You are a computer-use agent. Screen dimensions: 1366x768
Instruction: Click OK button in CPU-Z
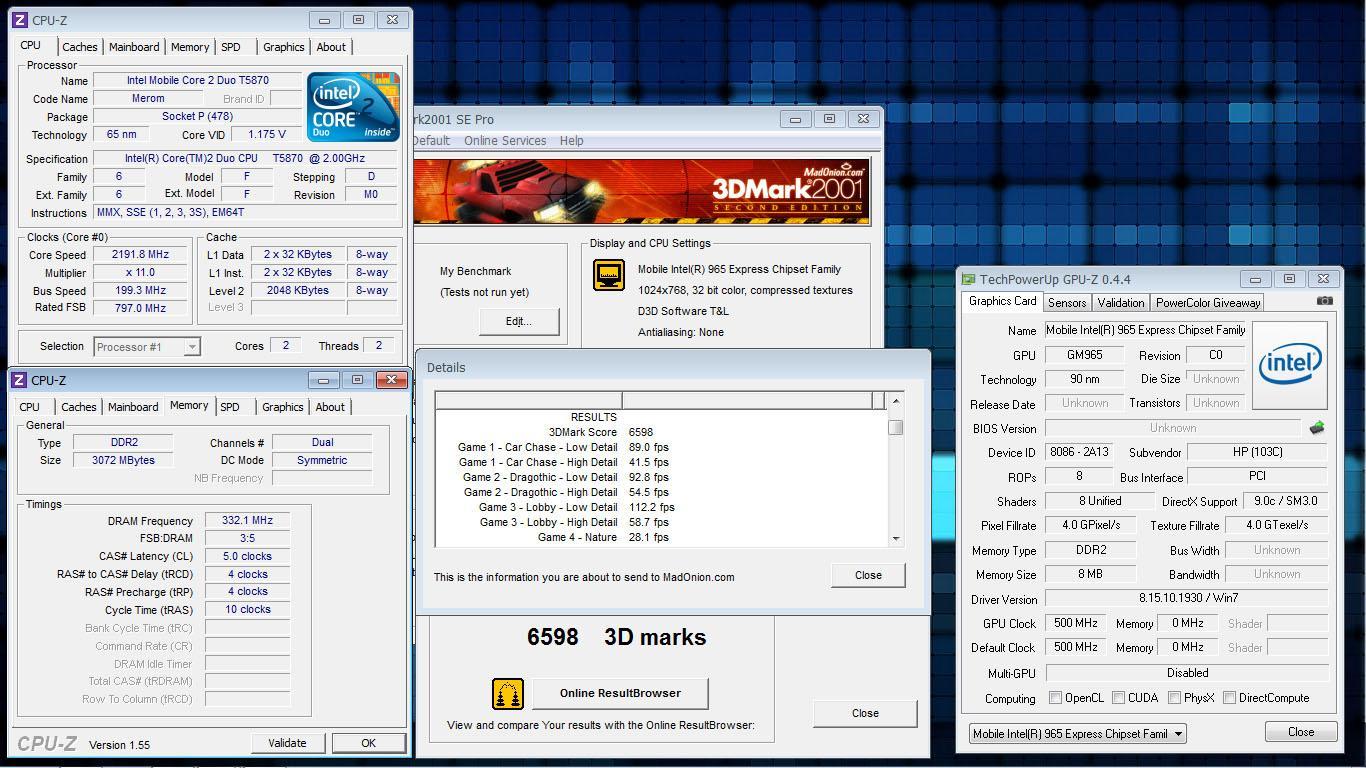368,743
